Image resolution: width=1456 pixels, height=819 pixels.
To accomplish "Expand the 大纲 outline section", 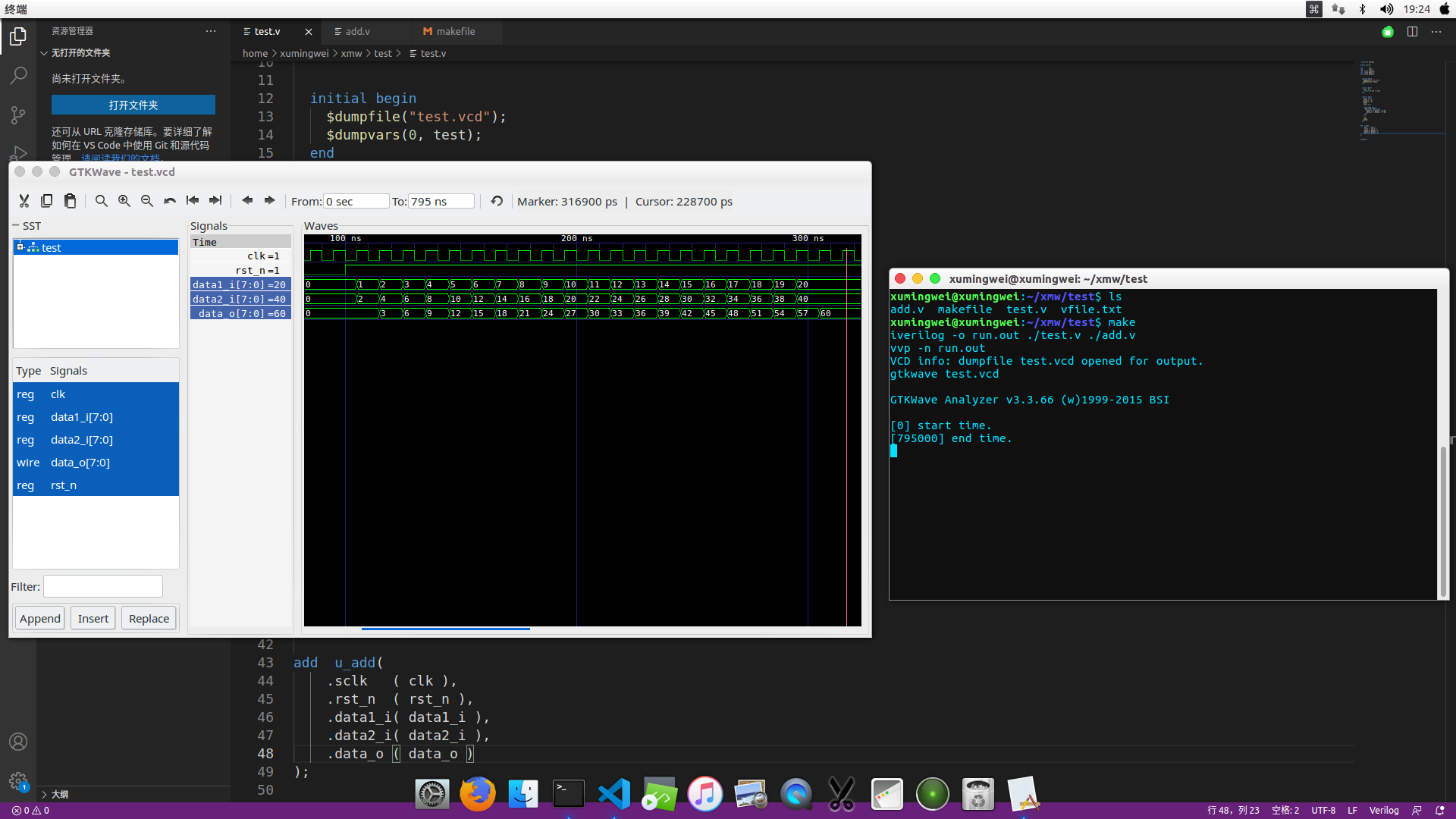I will 45,794.
